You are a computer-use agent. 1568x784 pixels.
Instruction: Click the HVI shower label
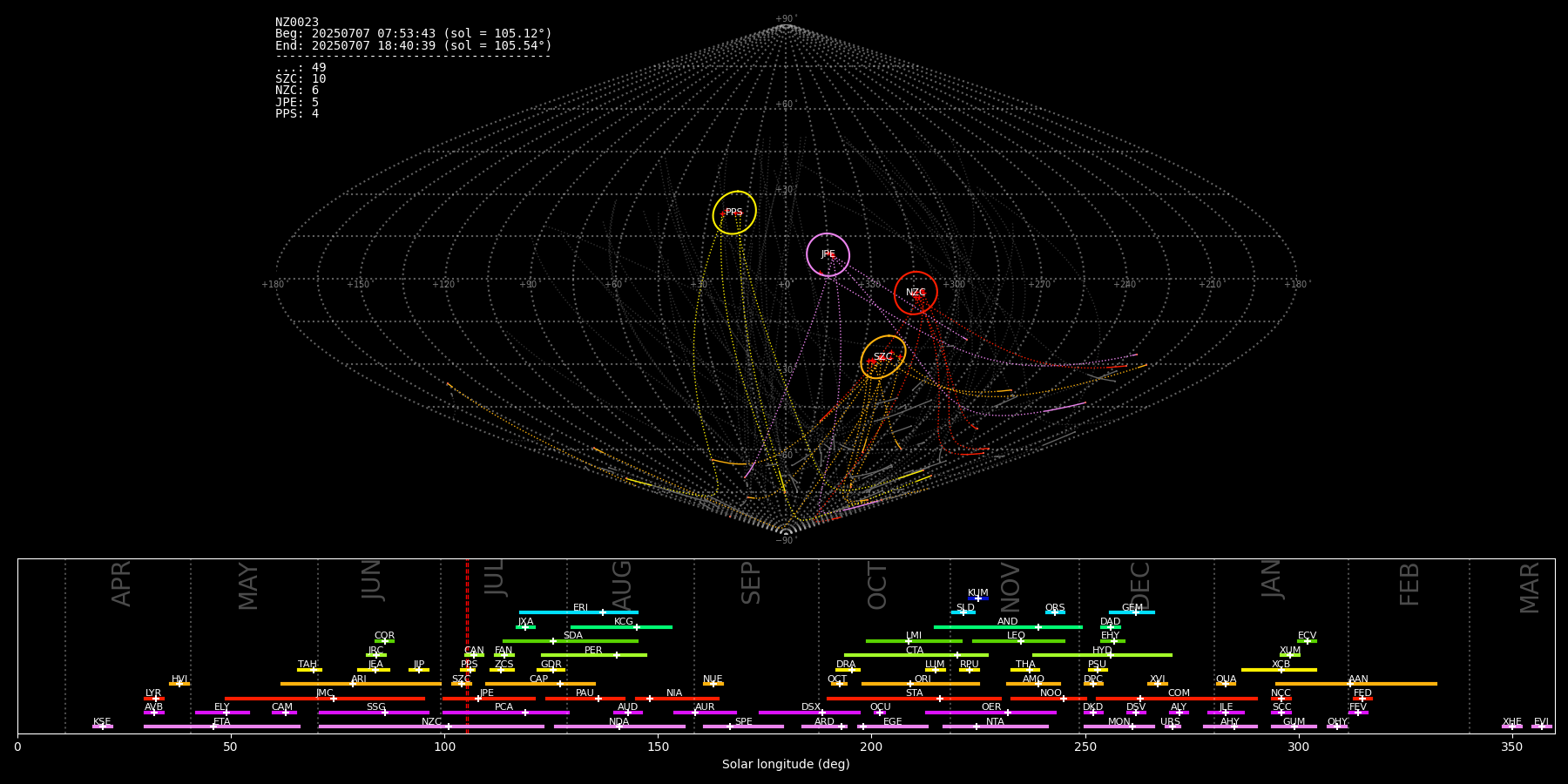tap(179, 679)
